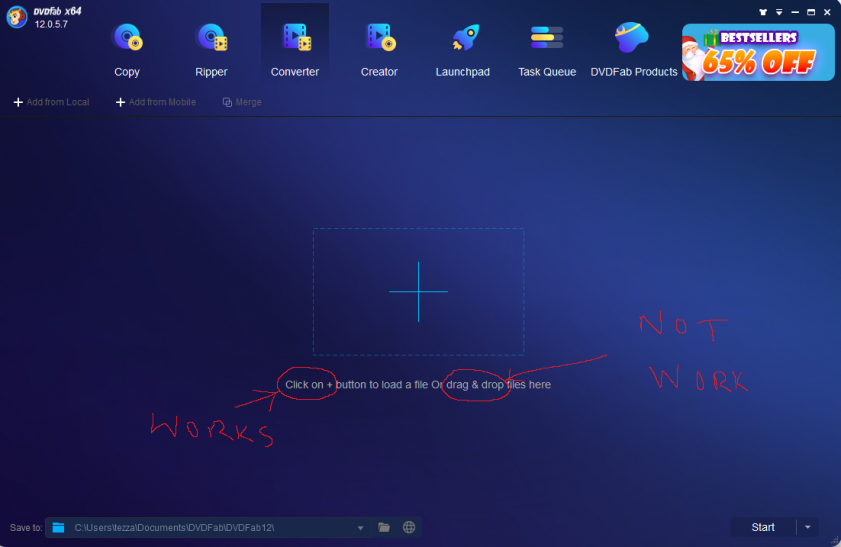Open the Ripper module
The width and height of the screenshot is (841, 547).
[x=211, y=50]
